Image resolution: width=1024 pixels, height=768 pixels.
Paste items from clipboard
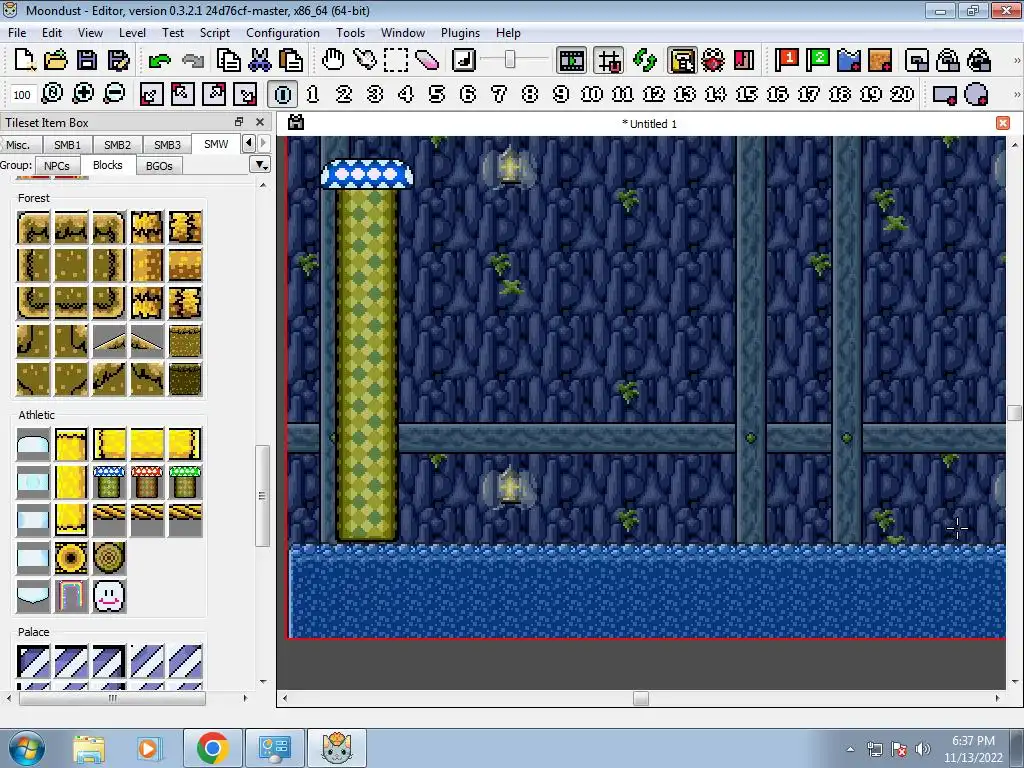[x=291, y=61]
